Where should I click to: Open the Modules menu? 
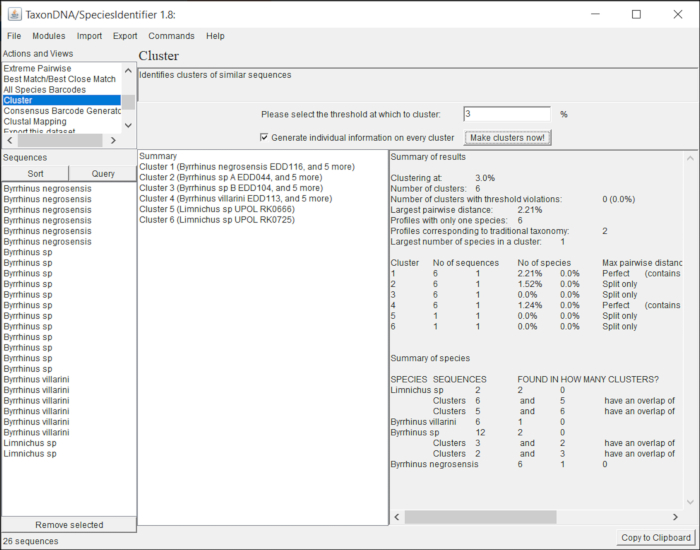(49, 36)
